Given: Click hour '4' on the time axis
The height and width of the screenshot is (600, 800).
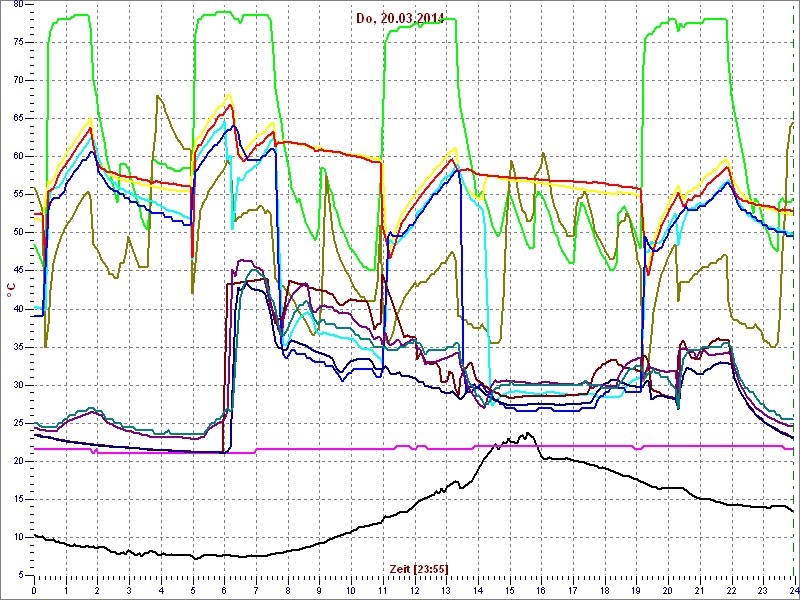Looking at the screenshot, I should [x=161, y=589].
